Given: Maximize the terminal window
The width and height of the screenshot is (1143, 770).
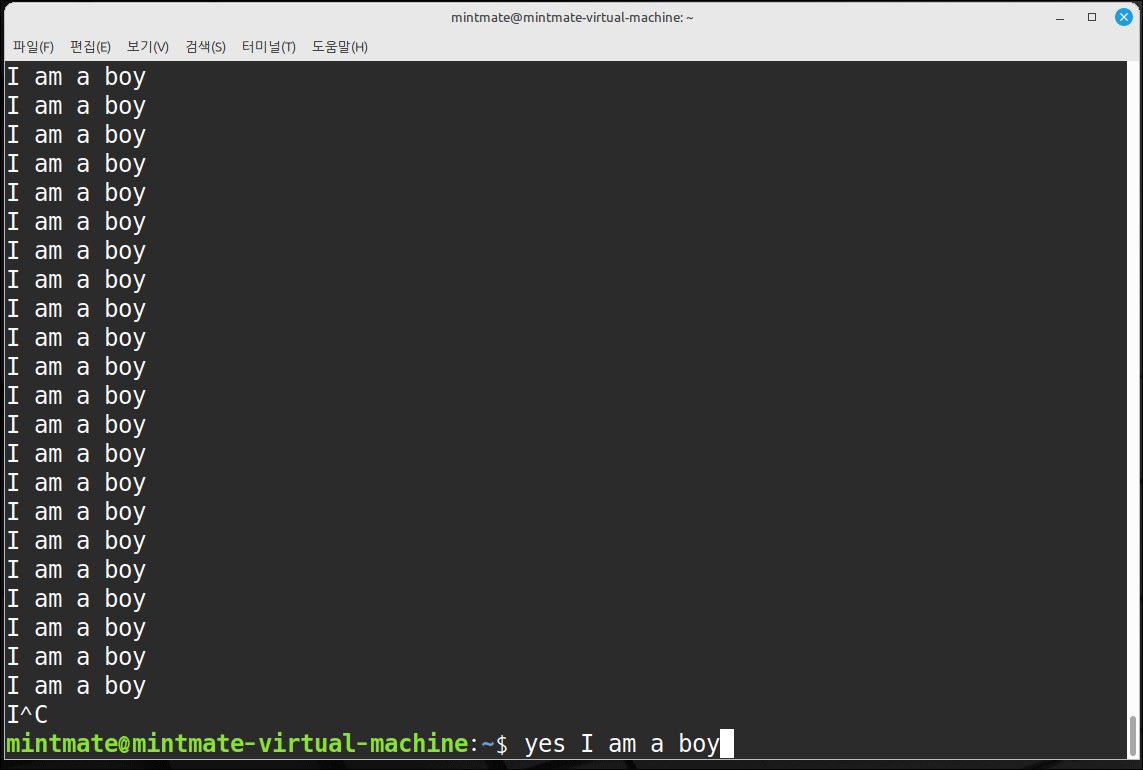Looking at the screenshot, I should (1092, 18).
